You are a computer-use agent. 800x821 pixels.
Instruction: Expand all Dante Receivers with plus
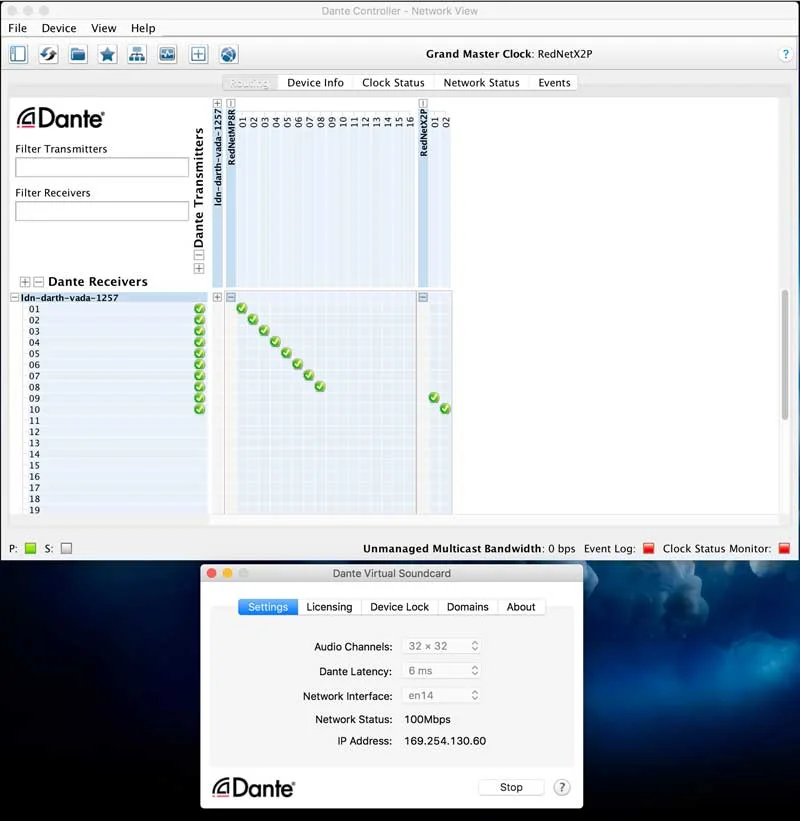[25, 282]
